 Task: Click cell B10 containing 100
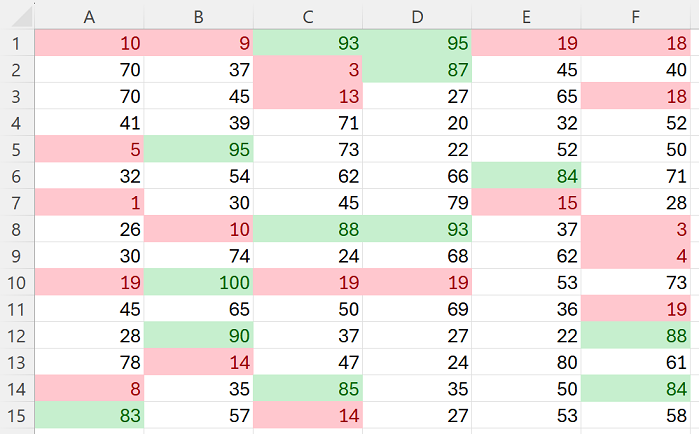(x=198, y=282)
